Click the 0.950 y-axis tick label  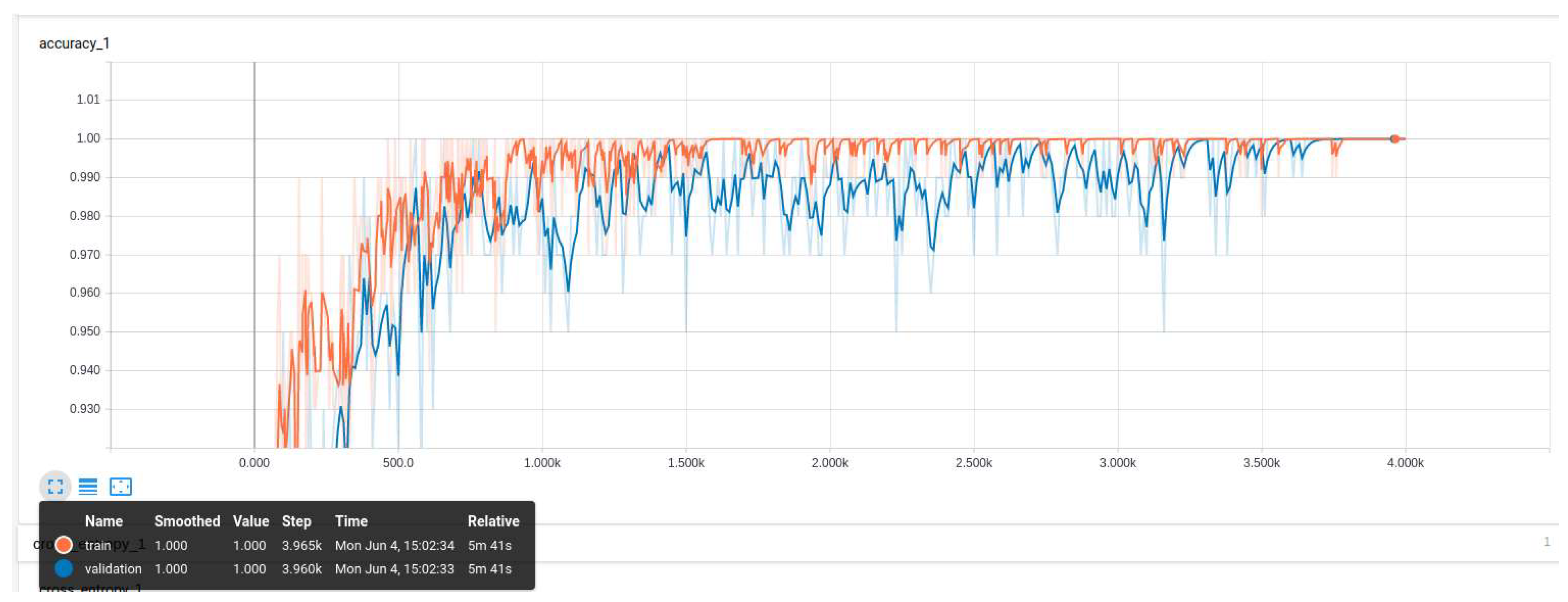(85, 332)
